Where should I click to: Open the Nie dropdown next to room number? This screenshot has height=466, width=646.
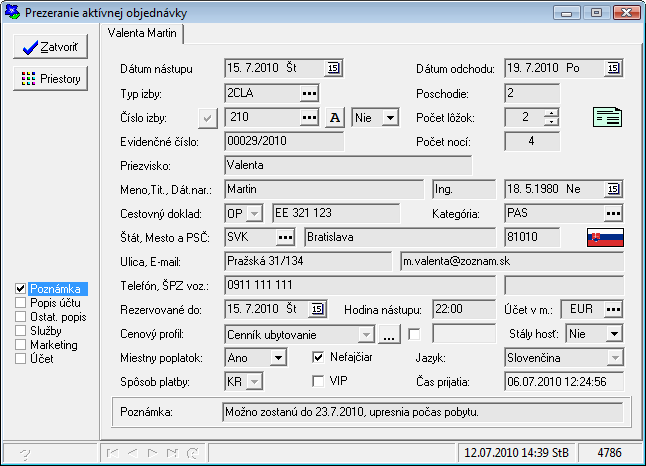(390, 118)
